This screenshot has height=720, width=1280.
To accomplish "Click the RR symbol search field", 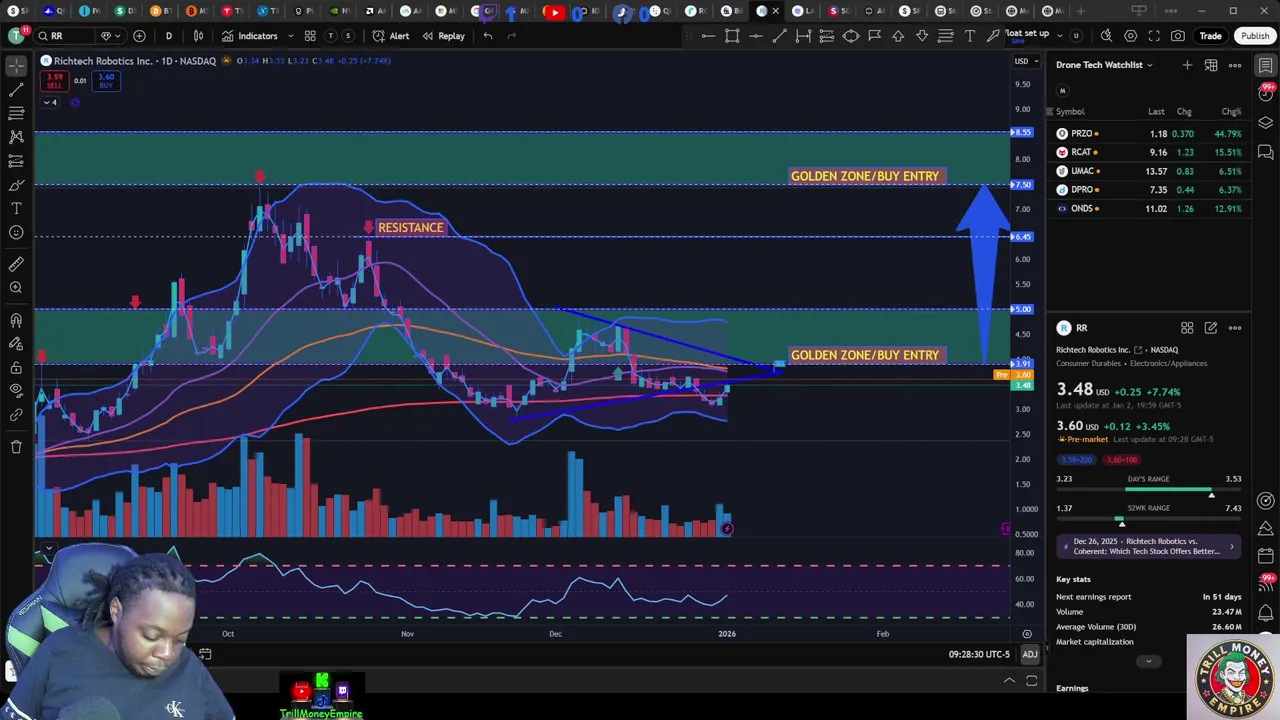I will pyautogui.click(x=66, y=36).
